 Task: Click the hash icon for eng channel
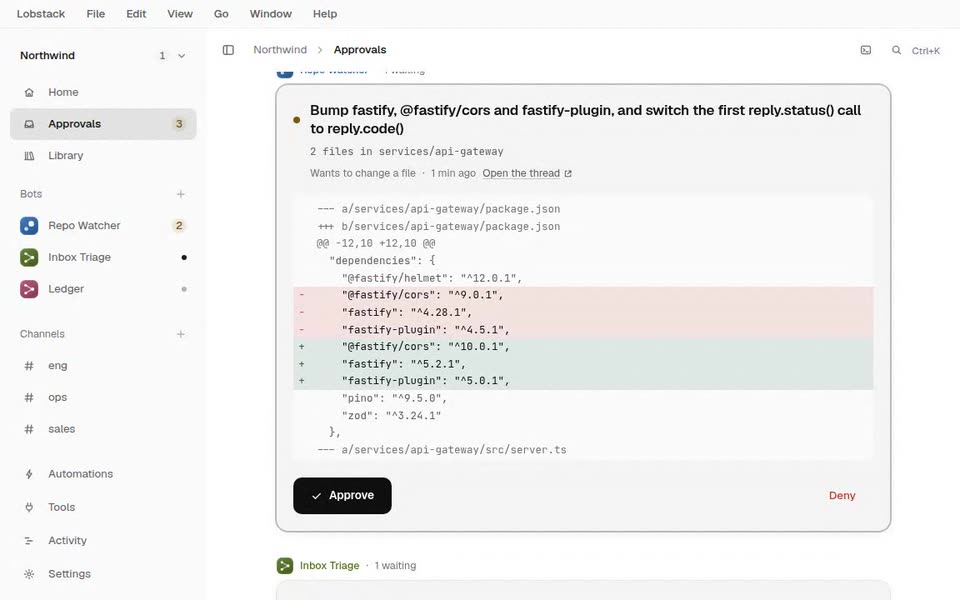[29, 366]
